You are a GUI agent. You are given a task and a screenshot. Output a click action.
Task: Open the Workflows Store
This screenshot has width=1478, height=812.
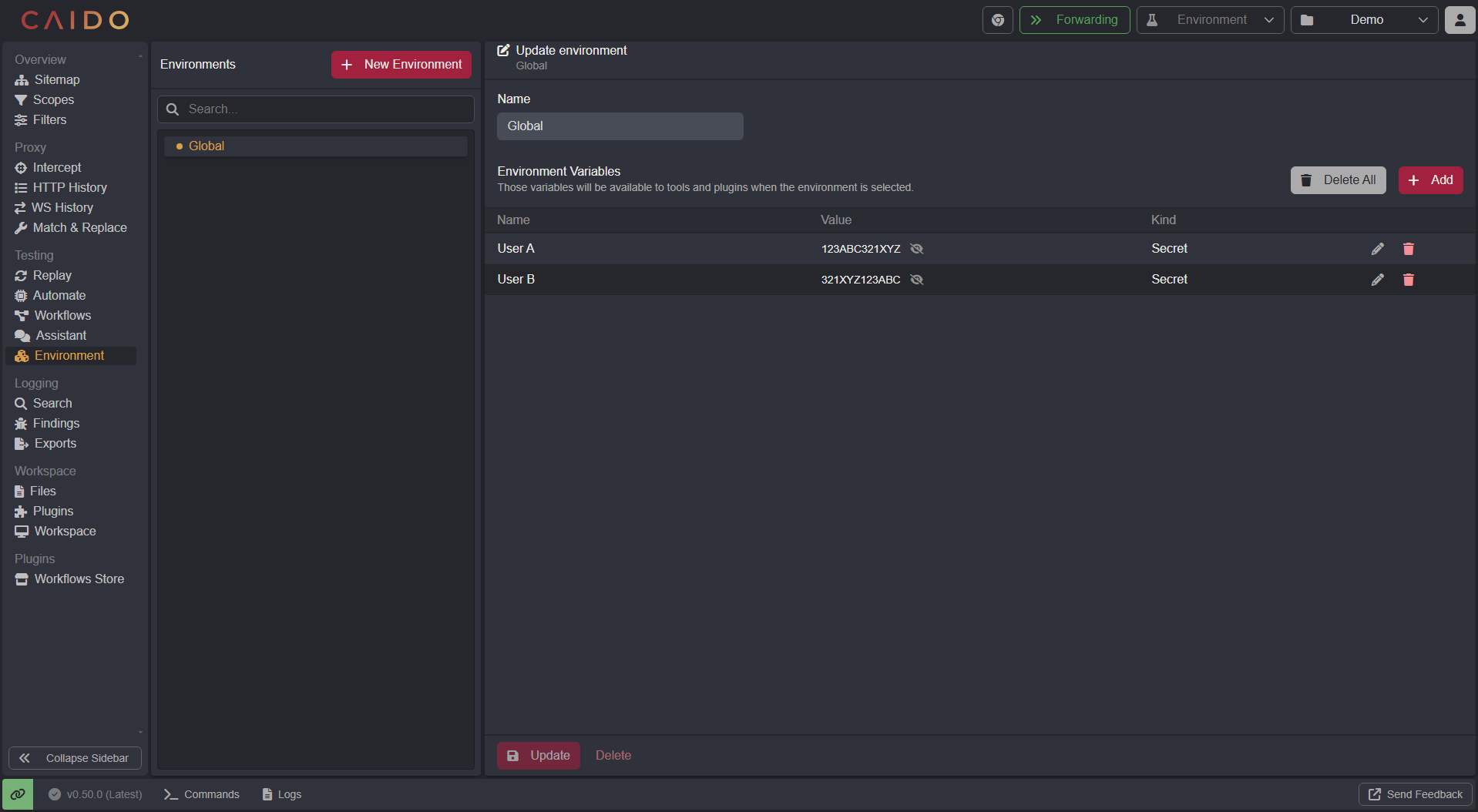79,579
